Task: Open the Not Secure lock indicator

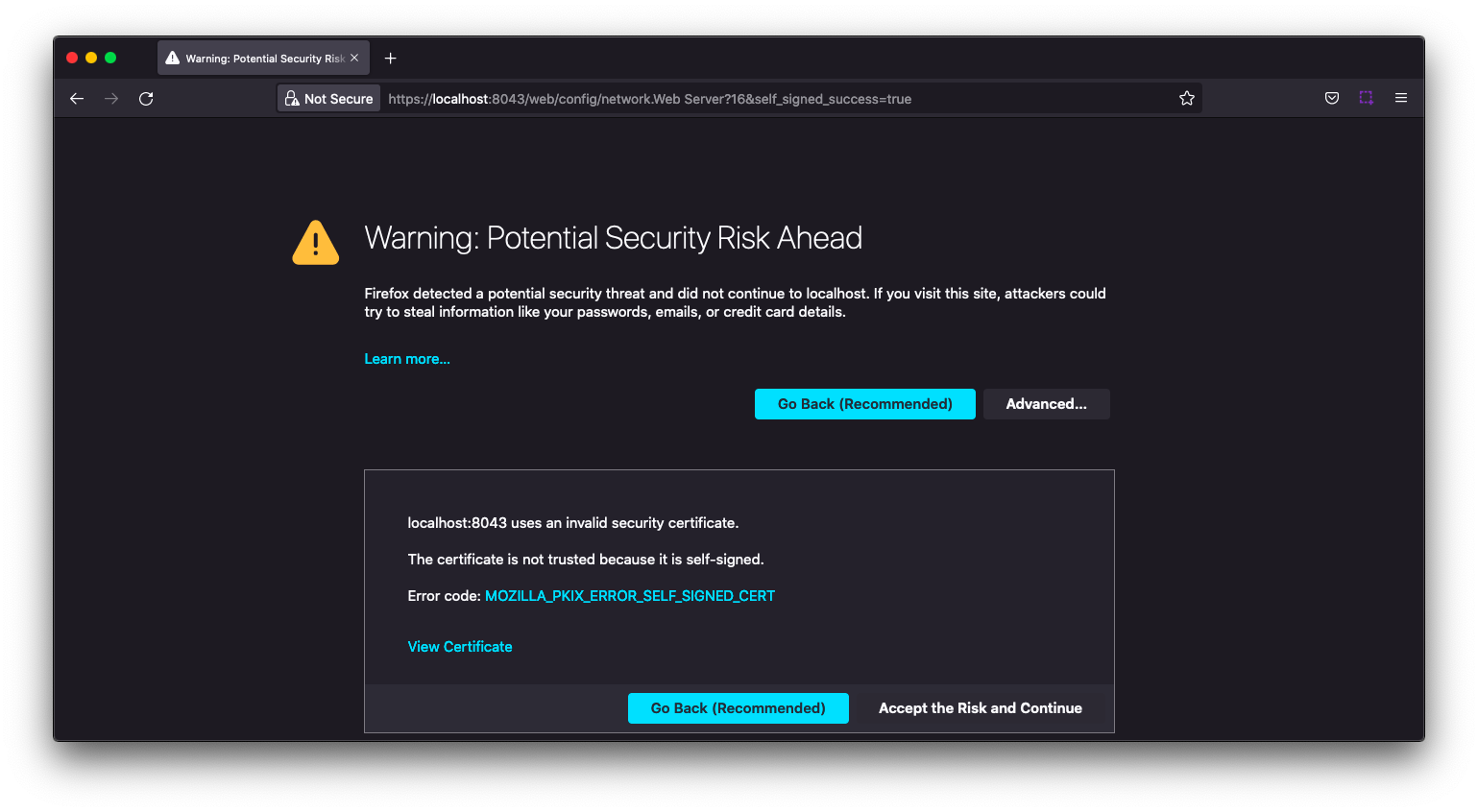Action: pos(329,99)
